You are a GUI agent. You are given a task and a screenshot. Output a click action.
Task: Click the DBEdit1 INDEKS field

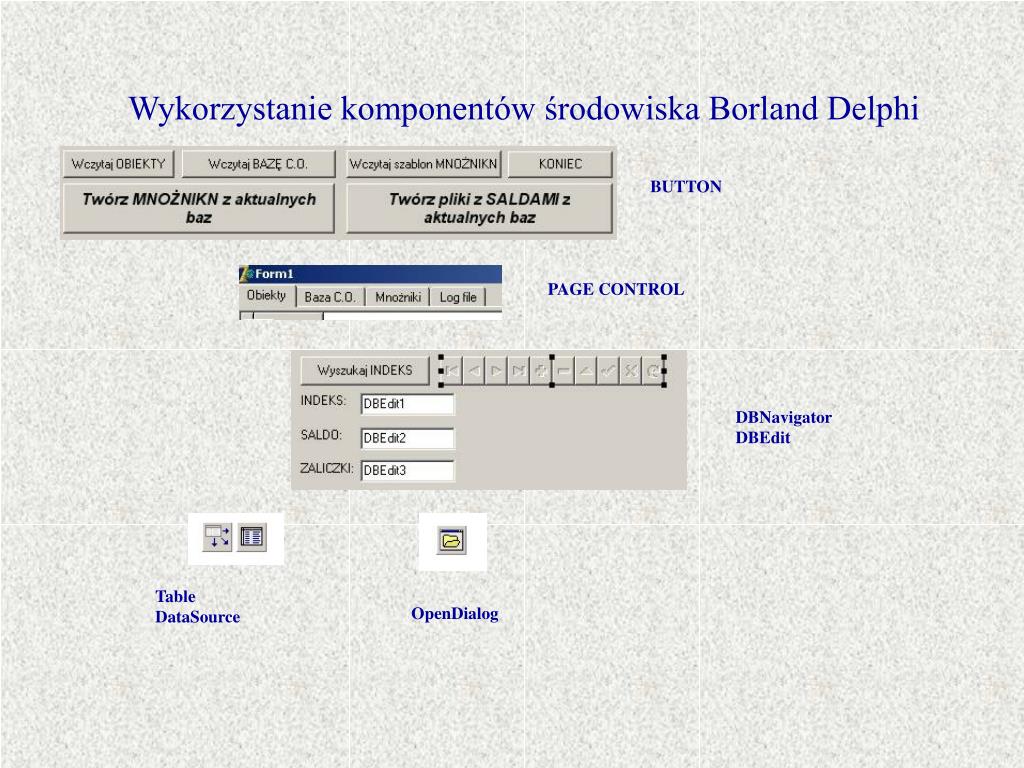click(408, 404)
